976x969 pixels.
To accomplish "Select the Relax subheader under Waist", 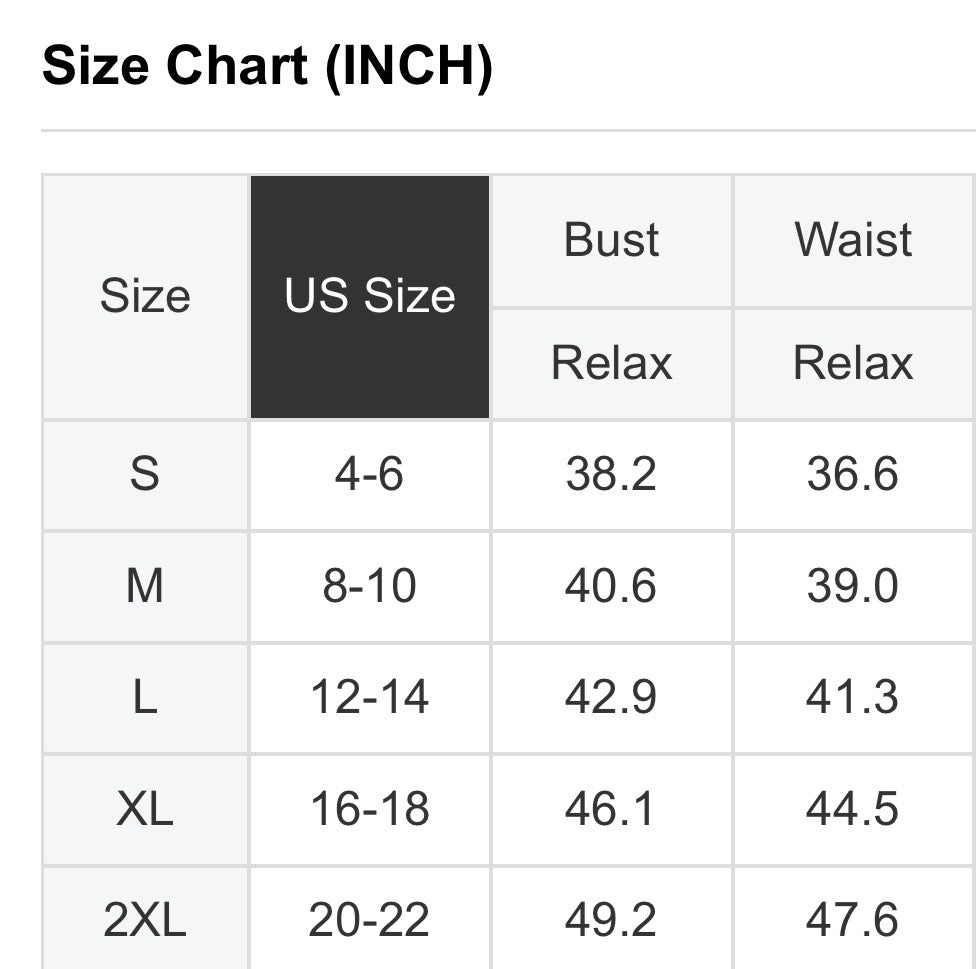I will coord(853,363).
